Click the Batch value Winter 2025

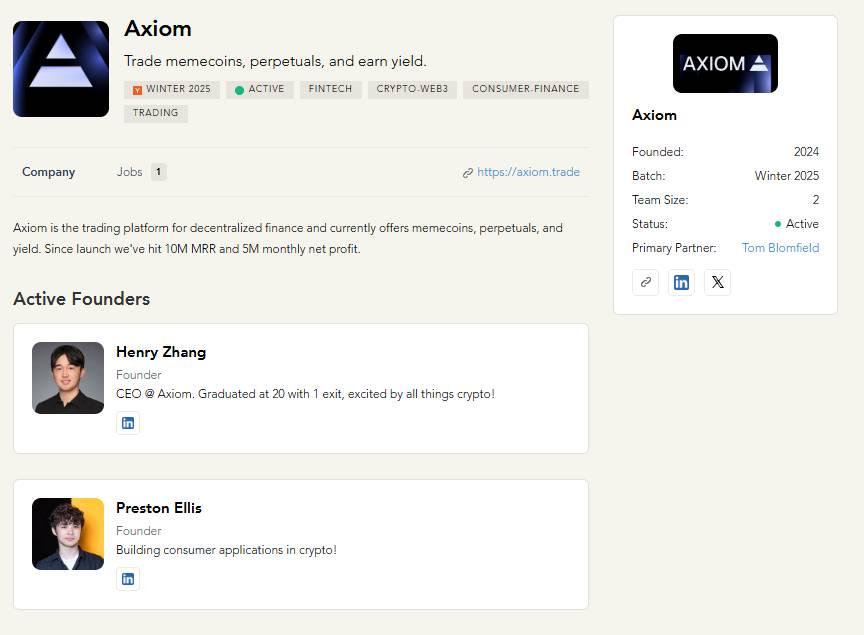click(x=787, y=176)
